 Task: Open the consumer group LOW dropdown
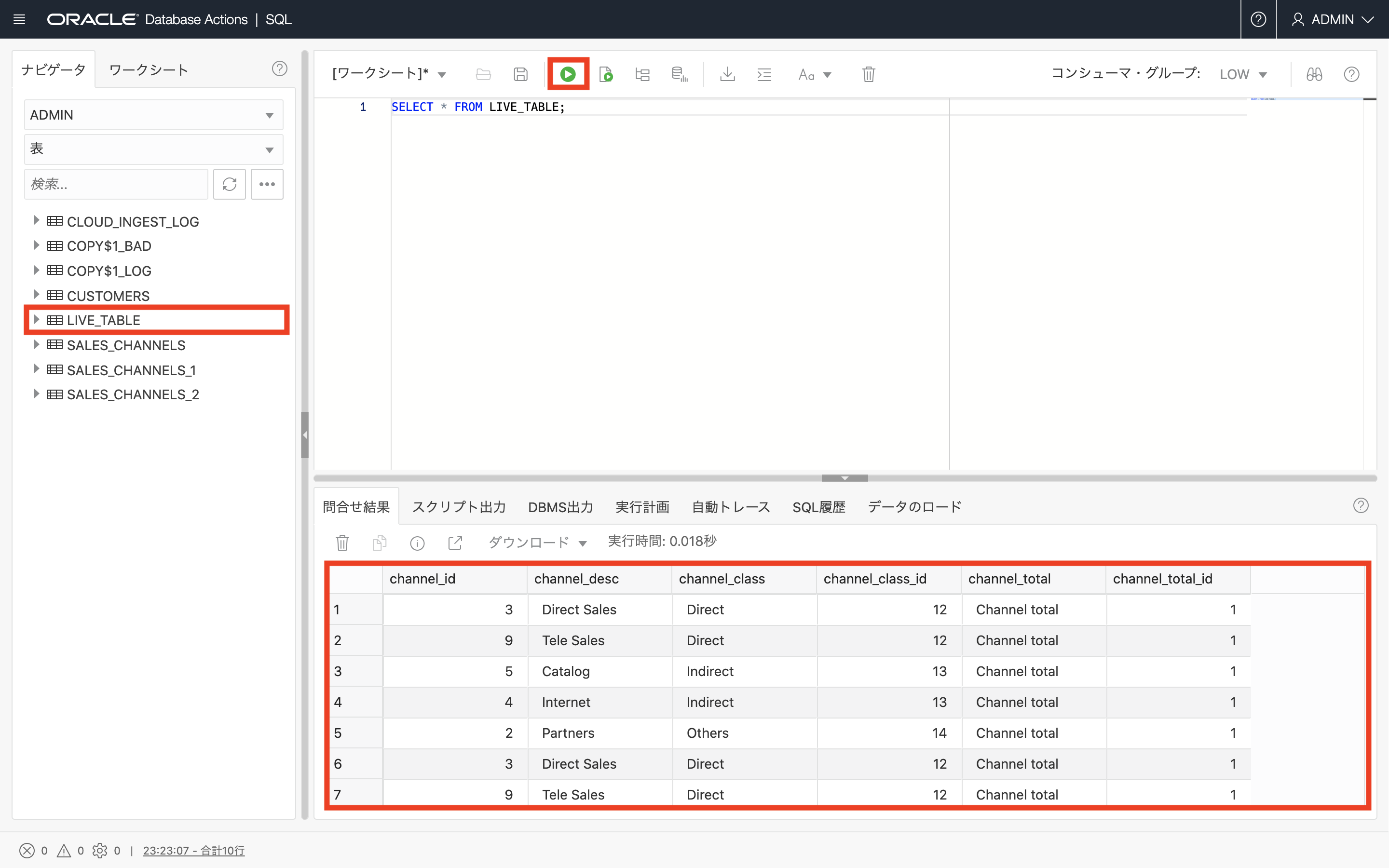coord(1243,75)
